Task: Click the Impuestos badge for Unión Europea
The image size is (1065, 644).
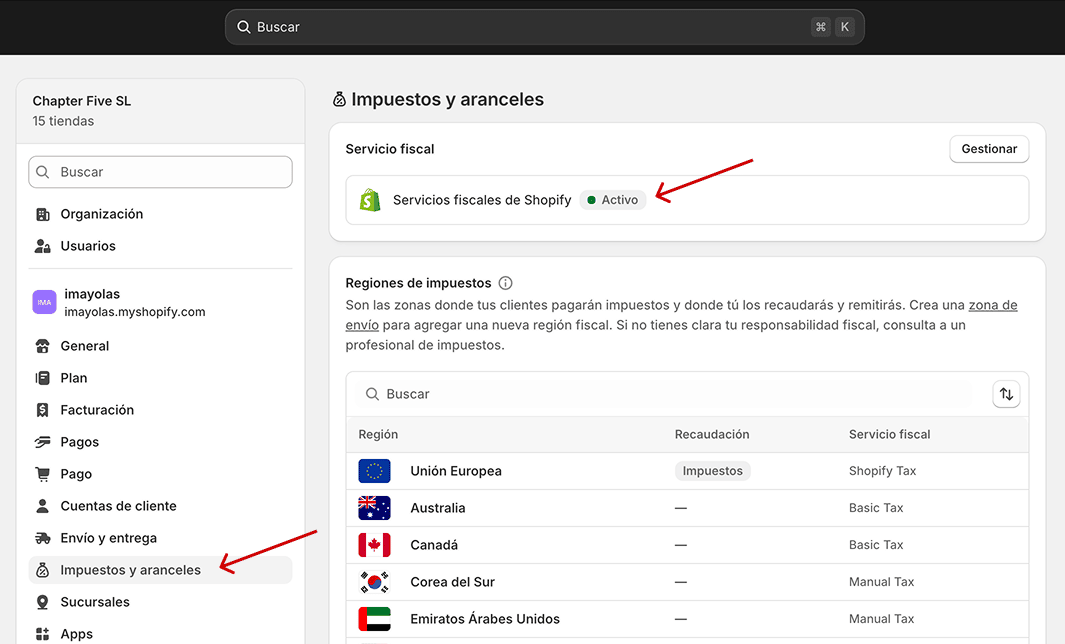Action: (x=712, y=471)
